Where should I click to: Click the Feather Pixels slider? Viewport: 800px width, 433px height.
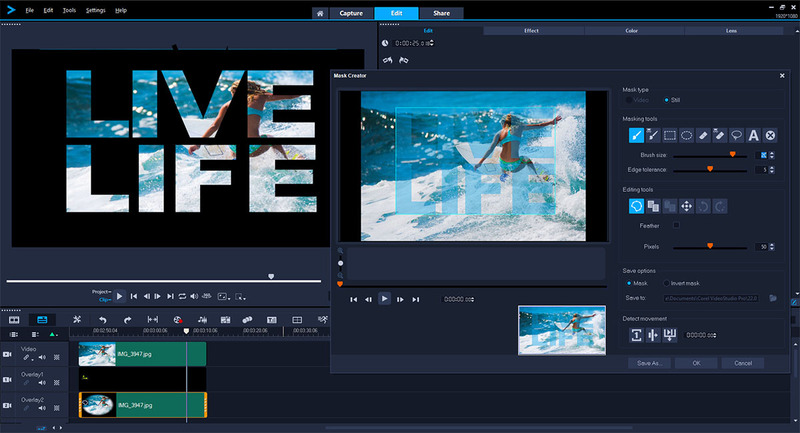point(710,247)
